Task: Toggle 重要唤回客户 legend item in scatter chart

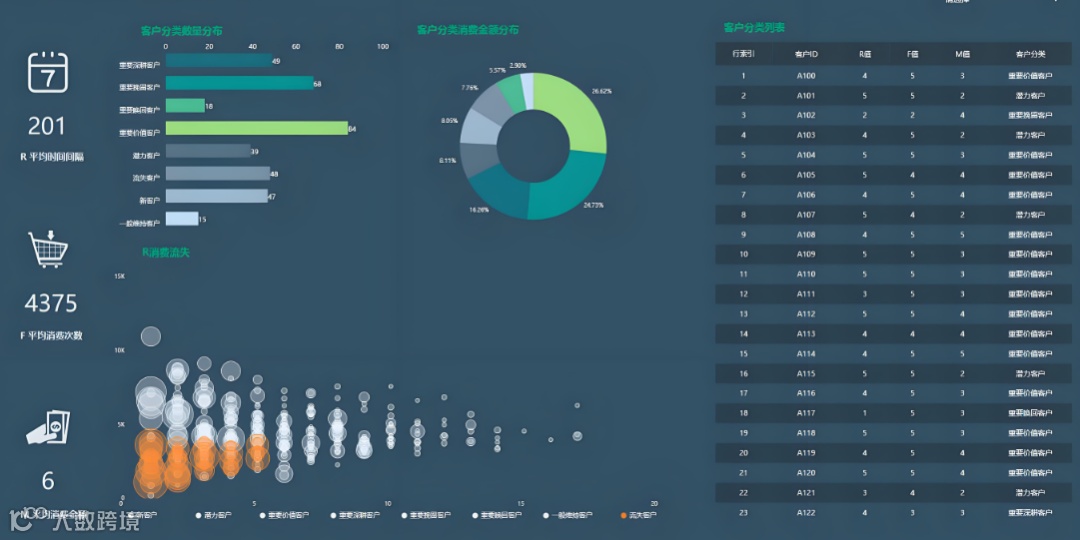Action: [x=497, y=515]
